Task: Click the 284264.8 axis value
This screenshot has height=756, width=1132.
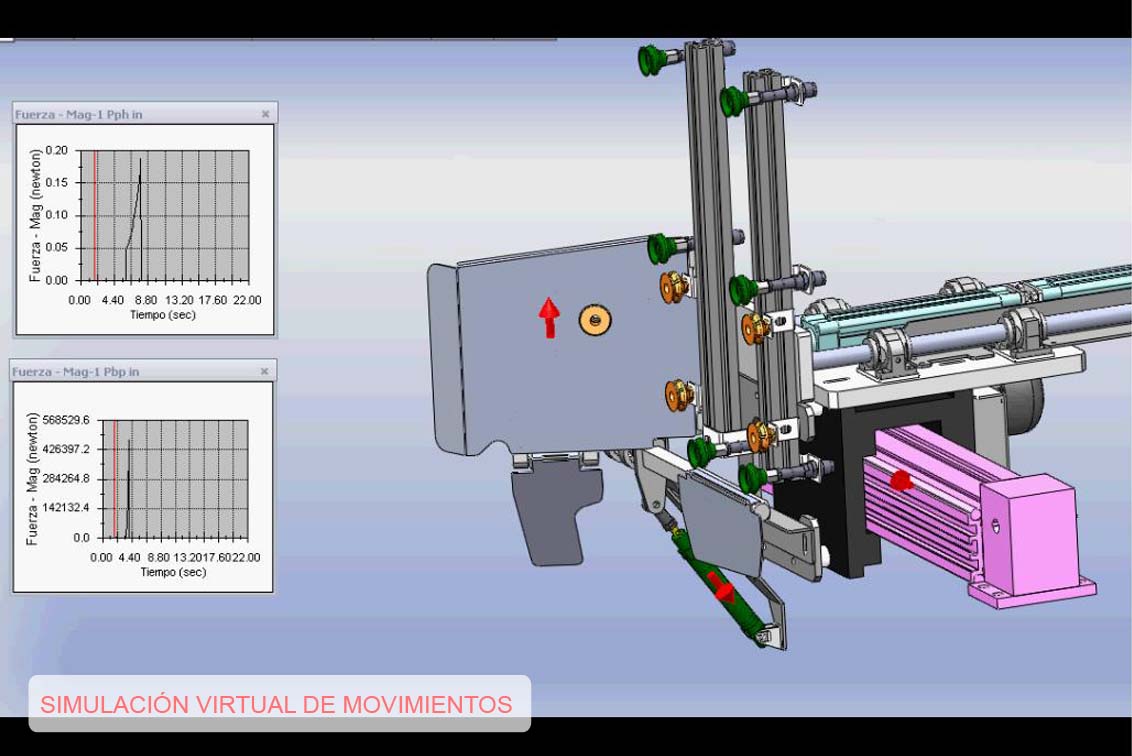Action: 66,479
